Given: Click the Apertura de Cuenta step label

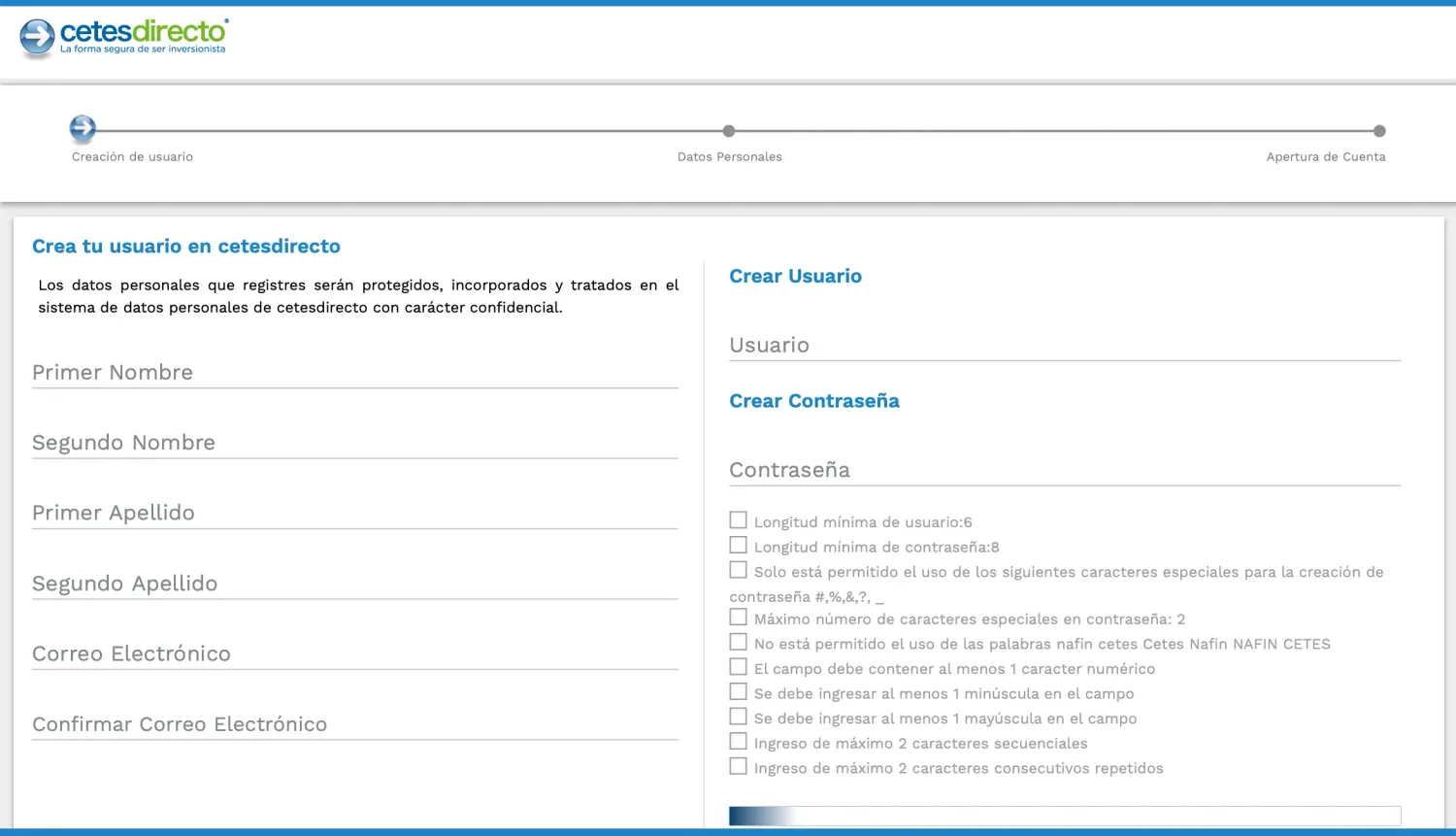Looking at the screenshot, I should (x=1326, y=156).
